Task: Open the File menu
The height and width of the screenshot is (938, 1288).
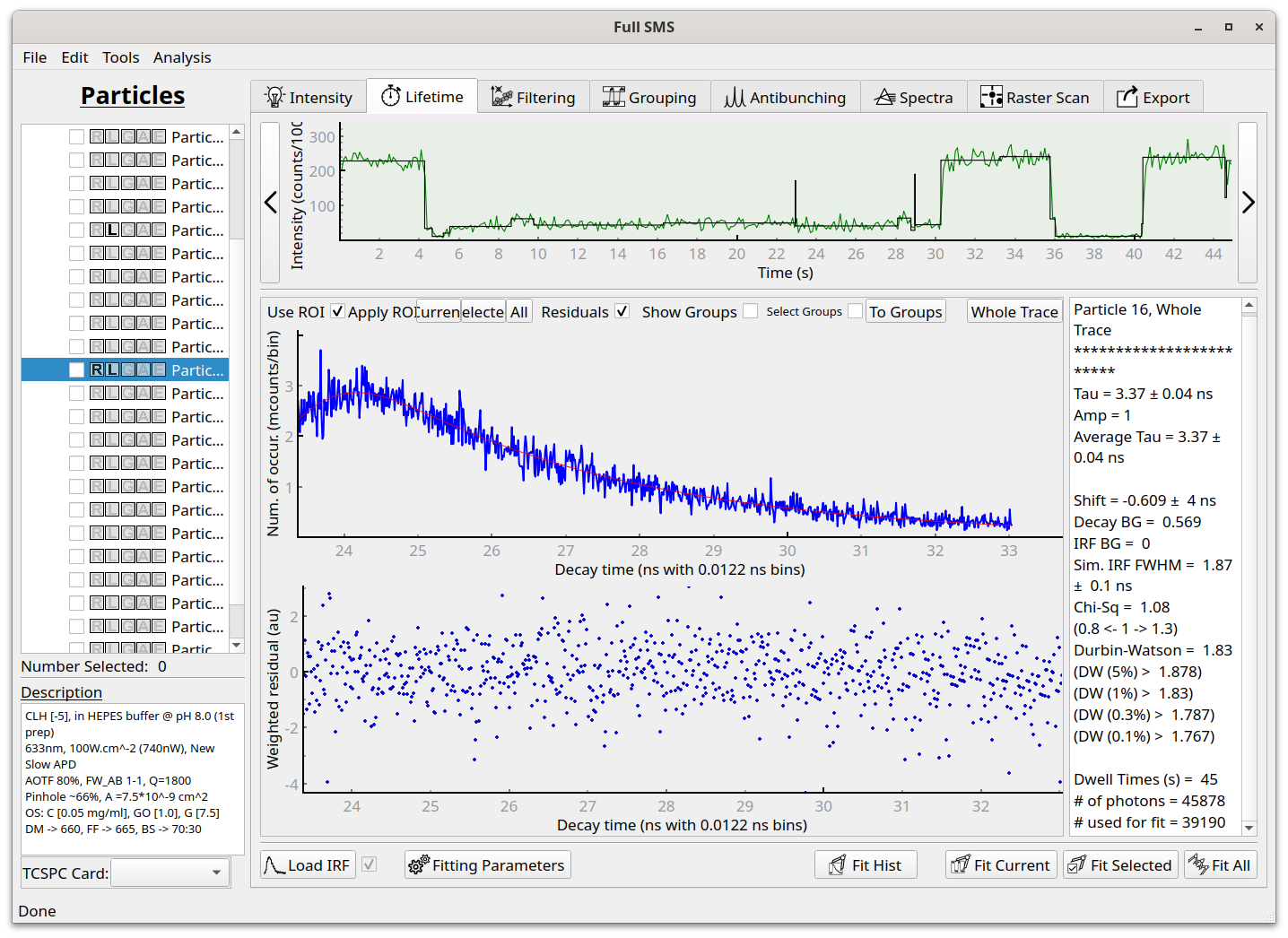Action: [35, 57]
